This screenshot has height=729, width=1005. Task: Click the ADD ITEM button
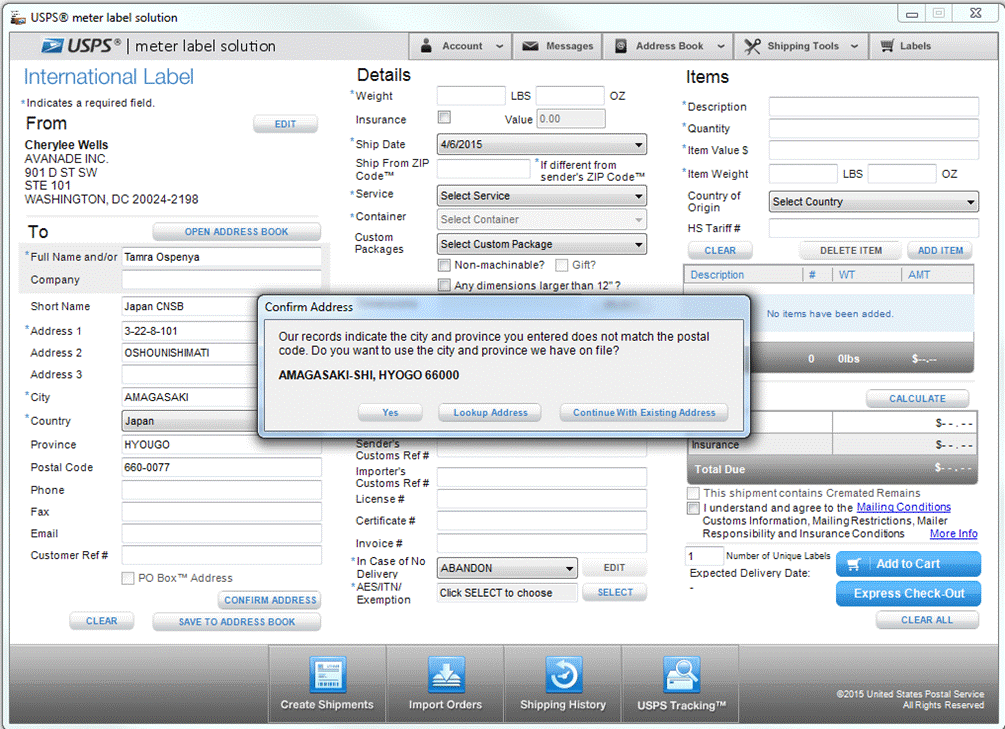(x=940, y=251)
